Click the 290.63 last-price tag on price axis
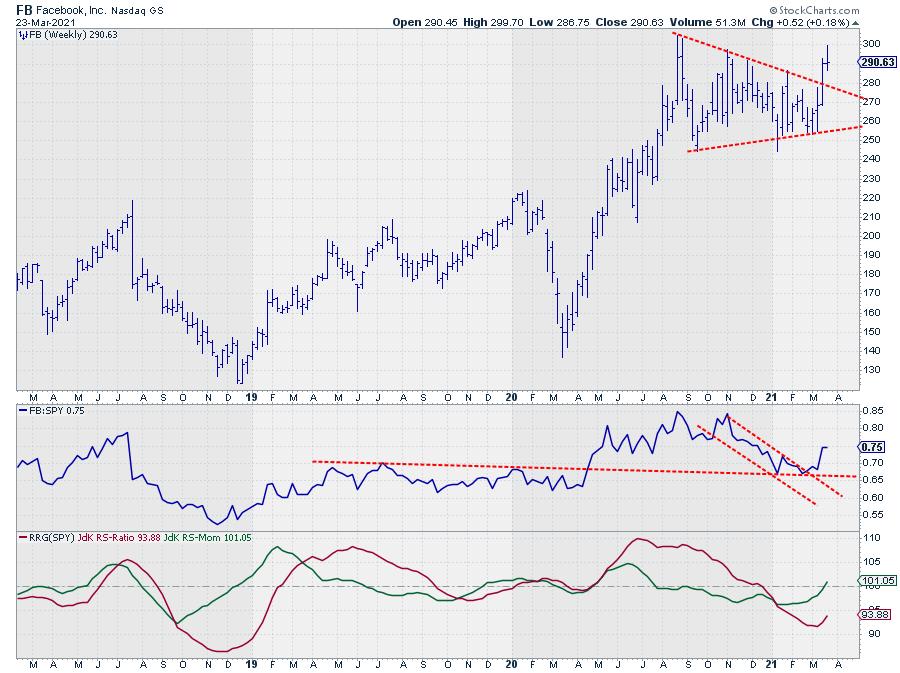 pyautogui.click(x=877, y=62)
